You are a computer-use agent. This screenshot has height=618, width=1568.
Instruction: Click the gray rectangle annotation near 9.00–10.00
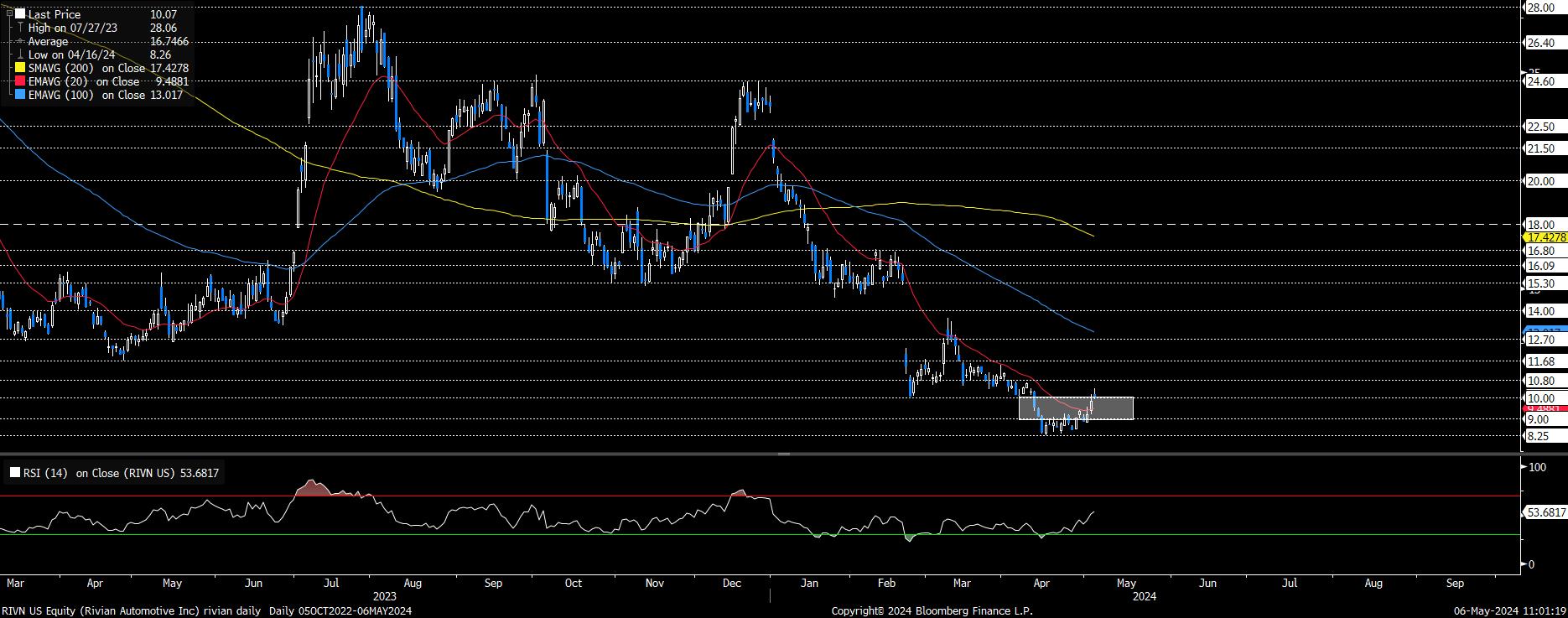click(x=1076, y=408)
